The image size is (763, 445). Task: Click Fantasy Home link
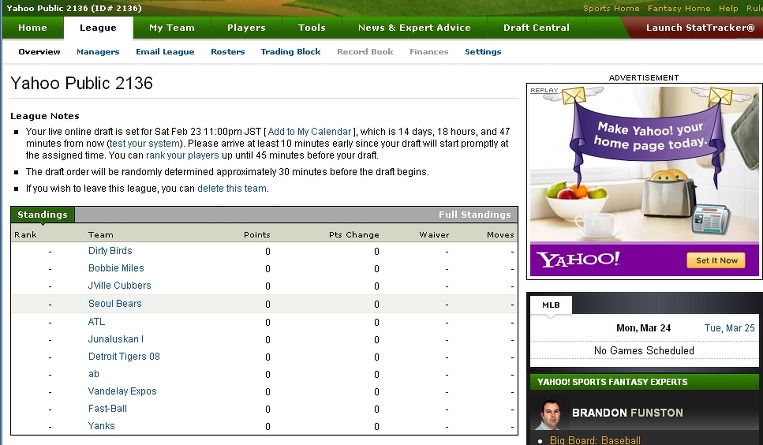(679, 8)
